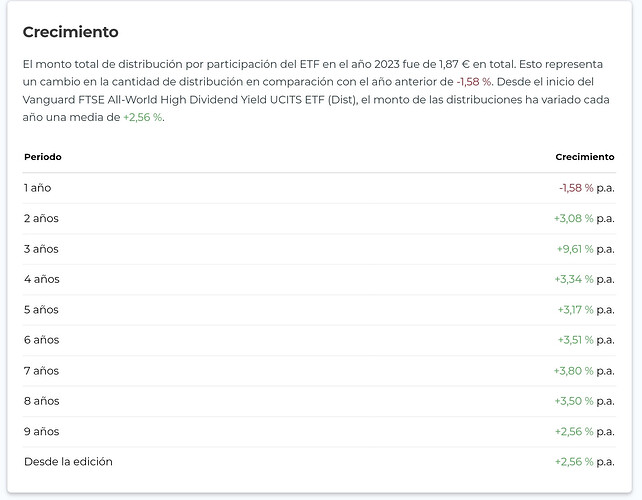Click the 3 años row label

pos(41,249)
